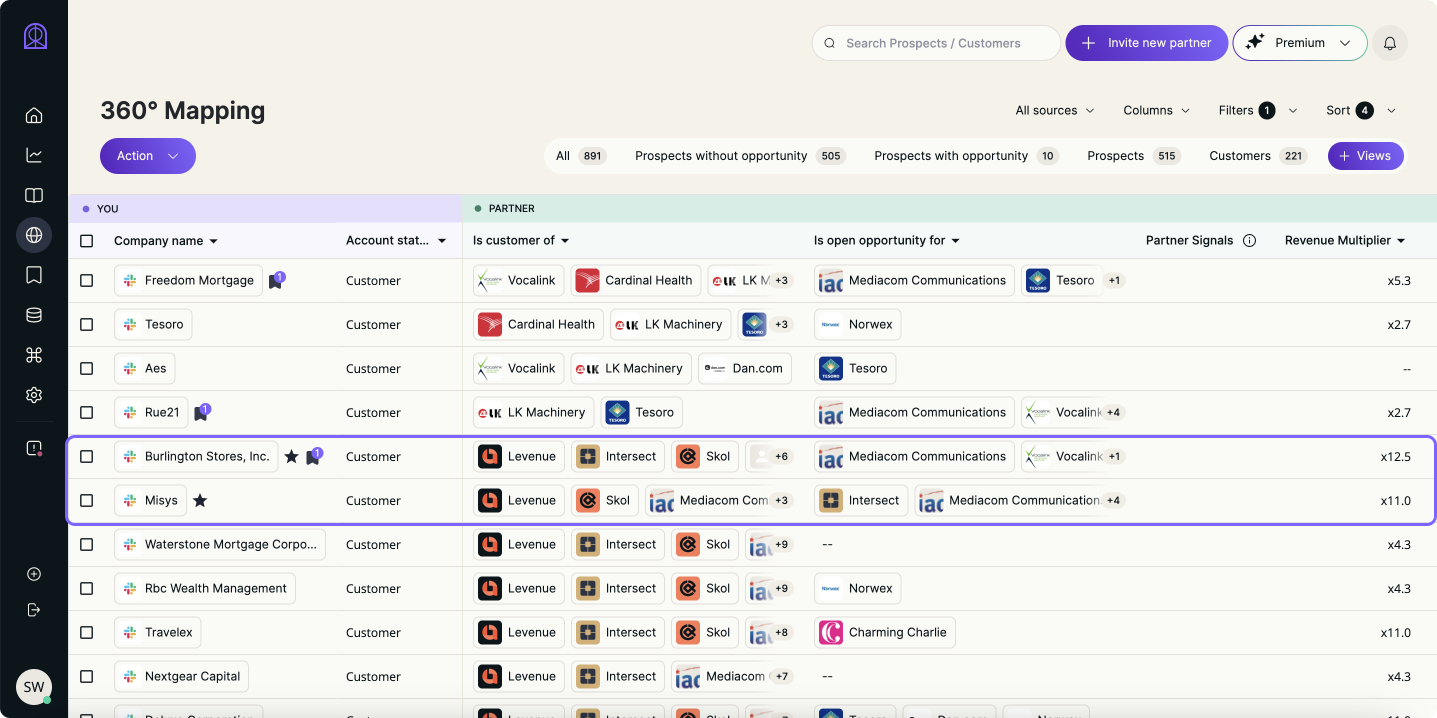Screen dimensions: 1437x718
Task: Click the star next to Burlington Stores
Action: 291,456
